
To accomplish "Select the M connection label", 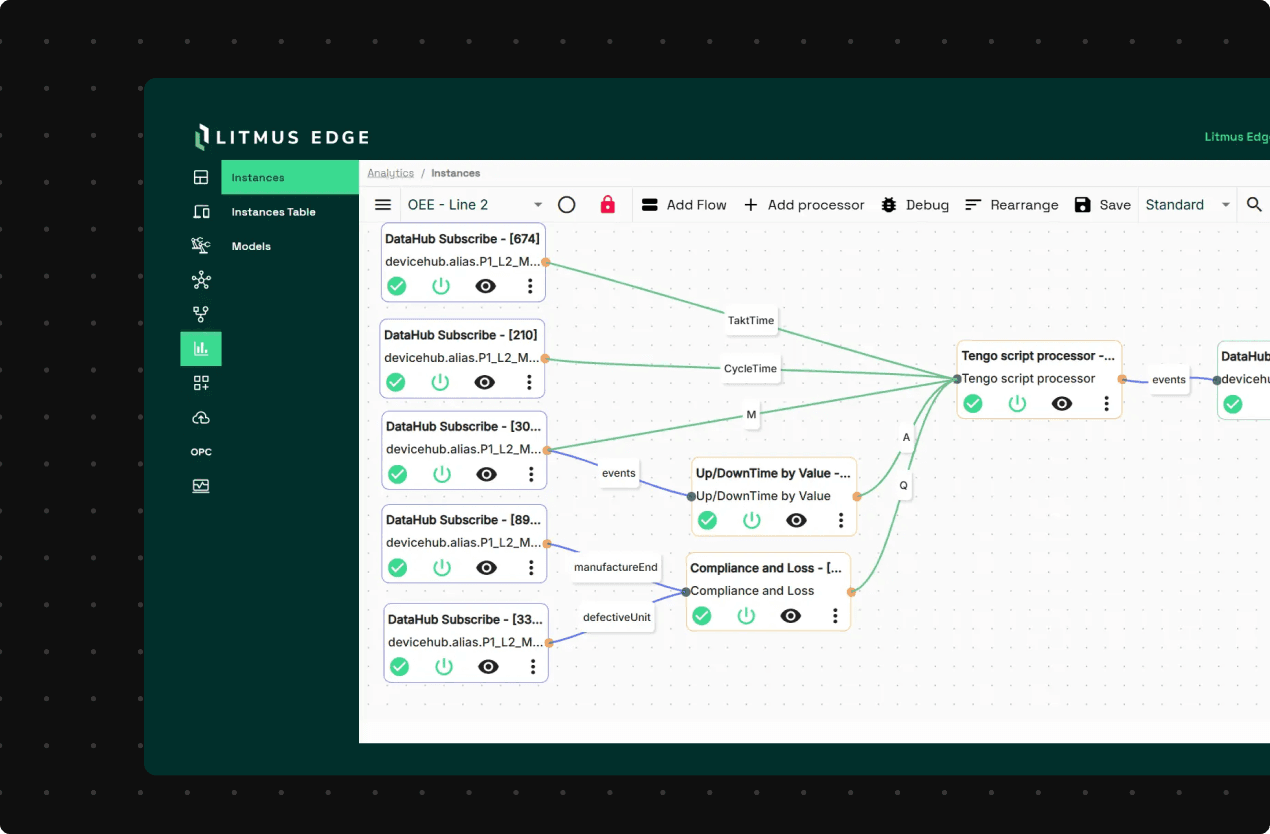I will [751, 415].
